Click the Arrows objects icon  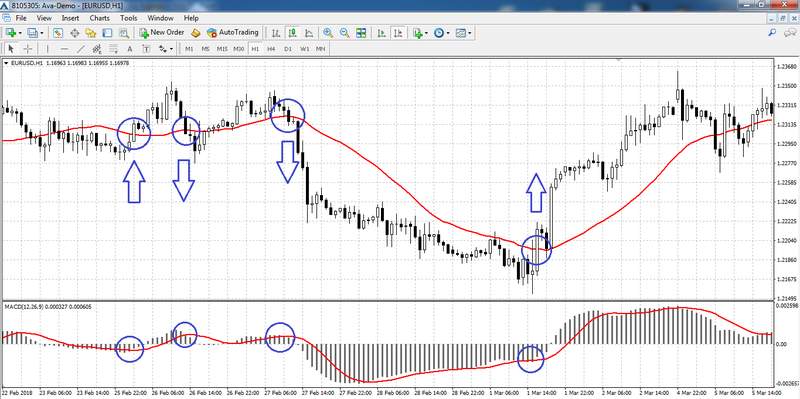(163, 49)
